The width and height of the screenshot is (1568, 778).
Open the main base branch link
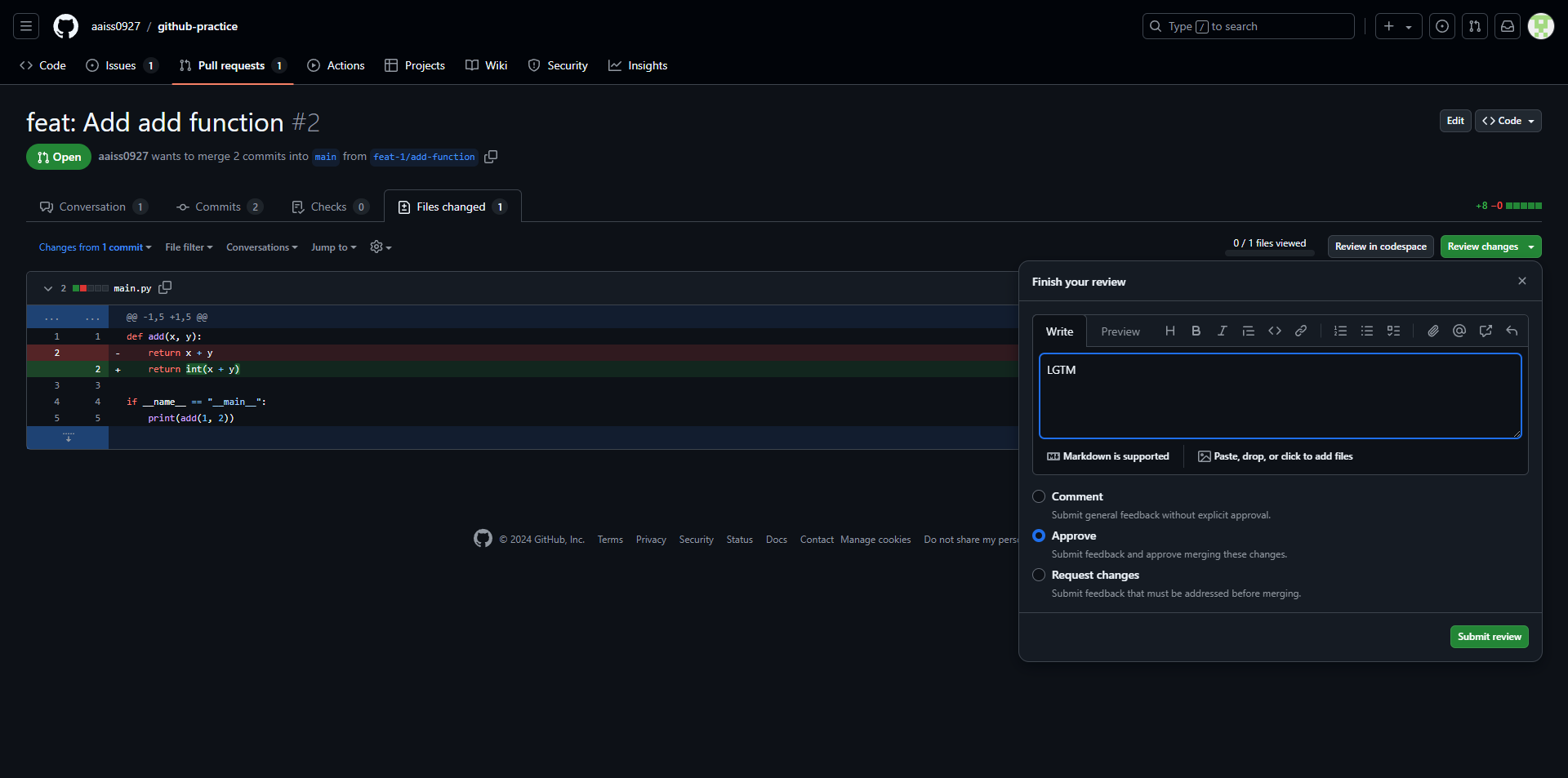pyautogui.click(x=325, y=157)
